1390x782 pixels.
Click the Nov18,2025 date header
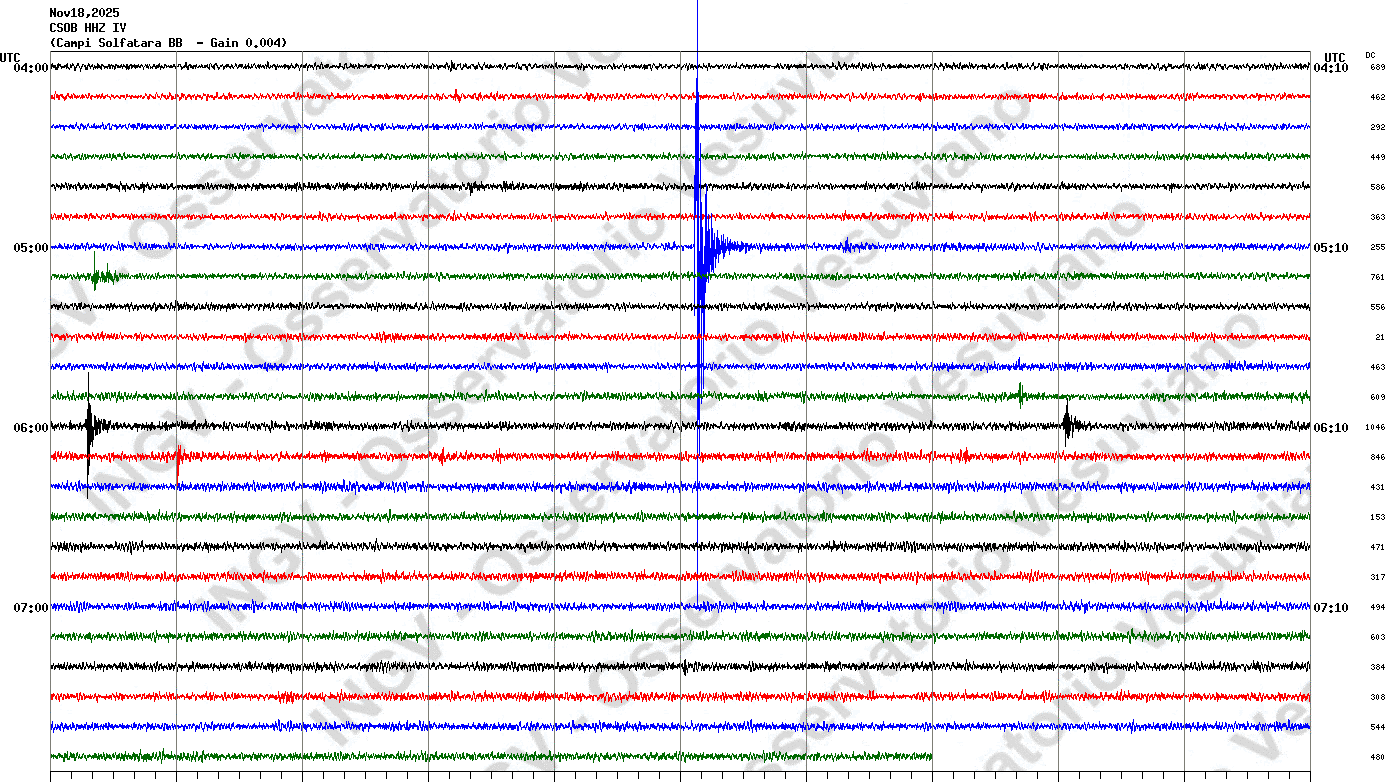[x=84, y=13]
